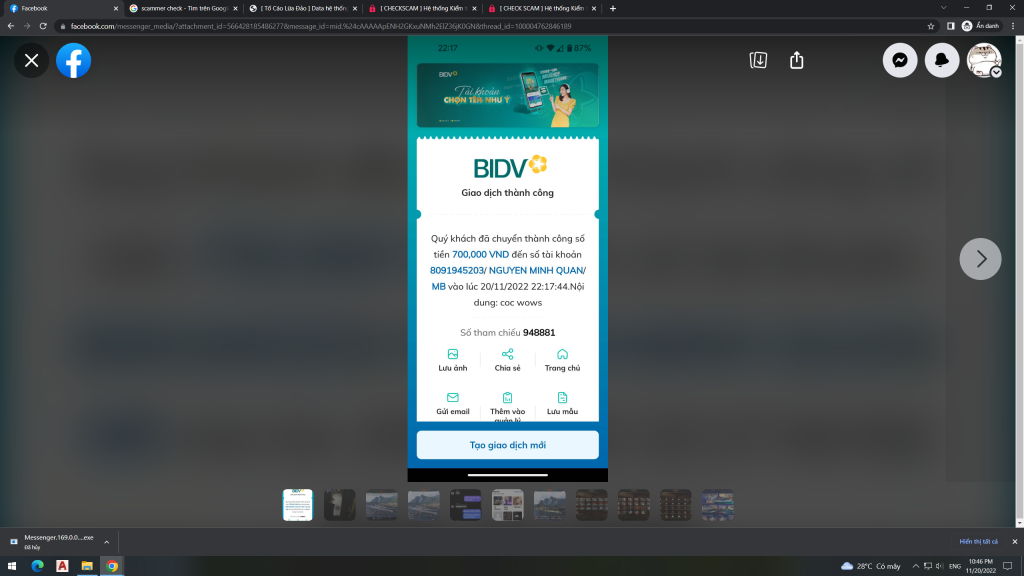1024x576 pixels.
Task: Show hidden system tray icons
Action: pyautogui.click(x=915, y=566)
